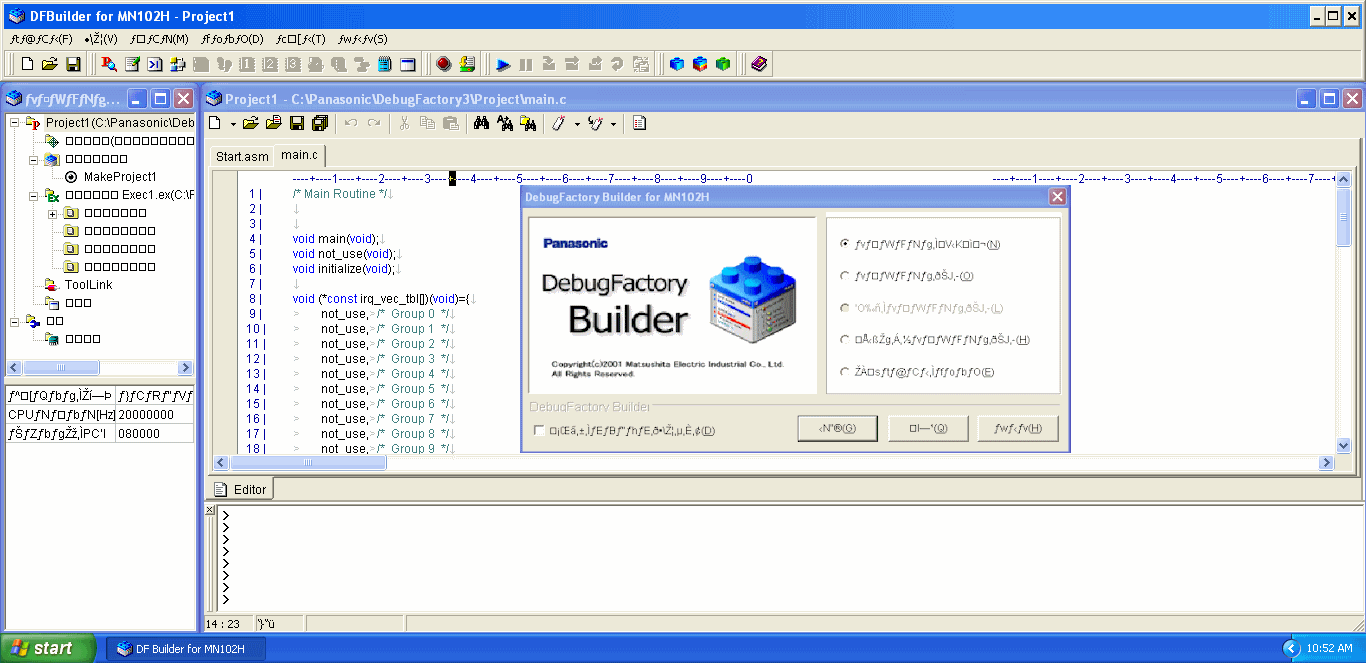
Task: Select the last radio option ending (E)
Action: tap(845, 371)
